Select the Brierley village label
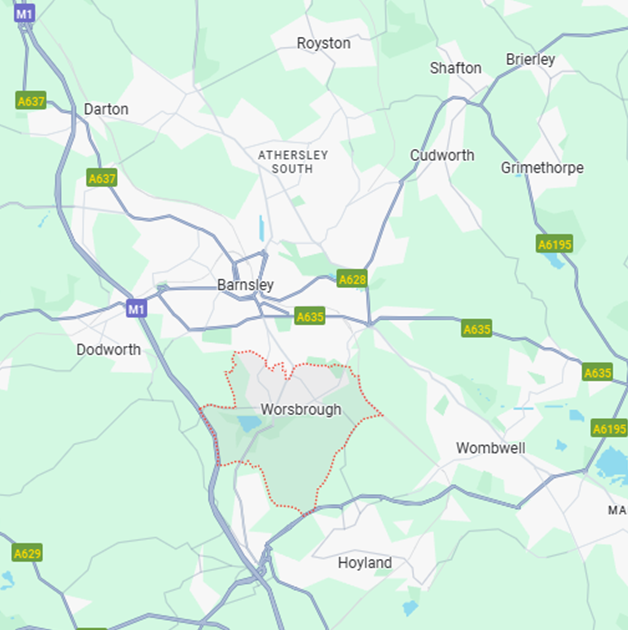 [530, 59]
